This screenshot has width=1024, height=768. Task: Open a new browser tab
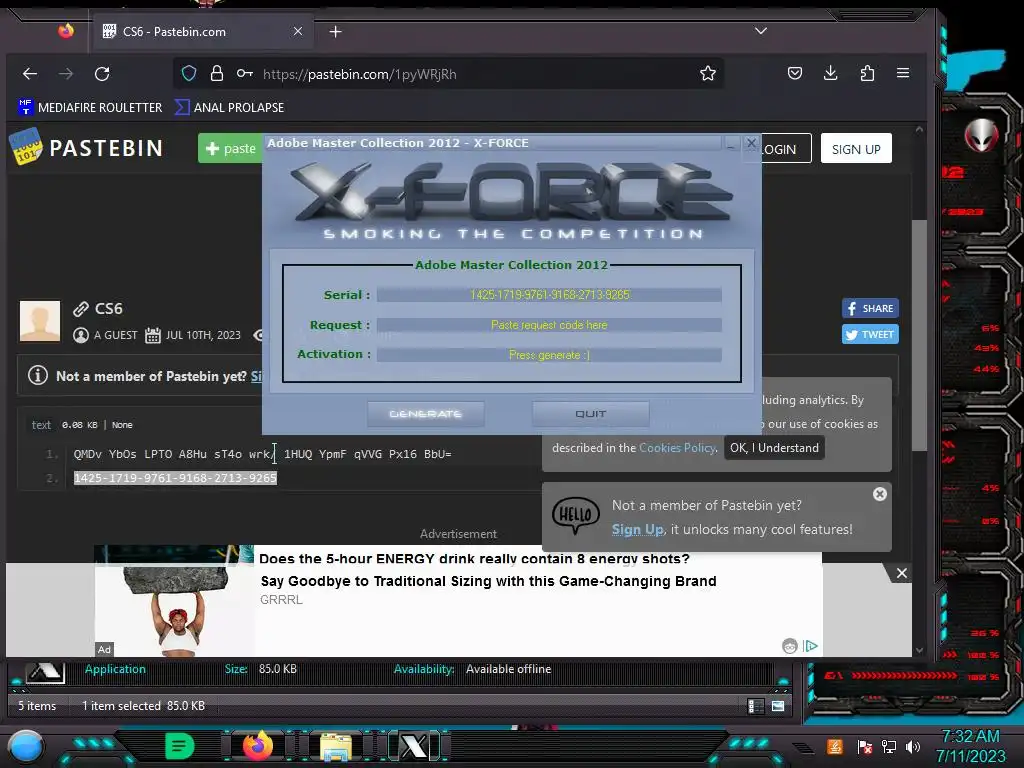[335, 31]
